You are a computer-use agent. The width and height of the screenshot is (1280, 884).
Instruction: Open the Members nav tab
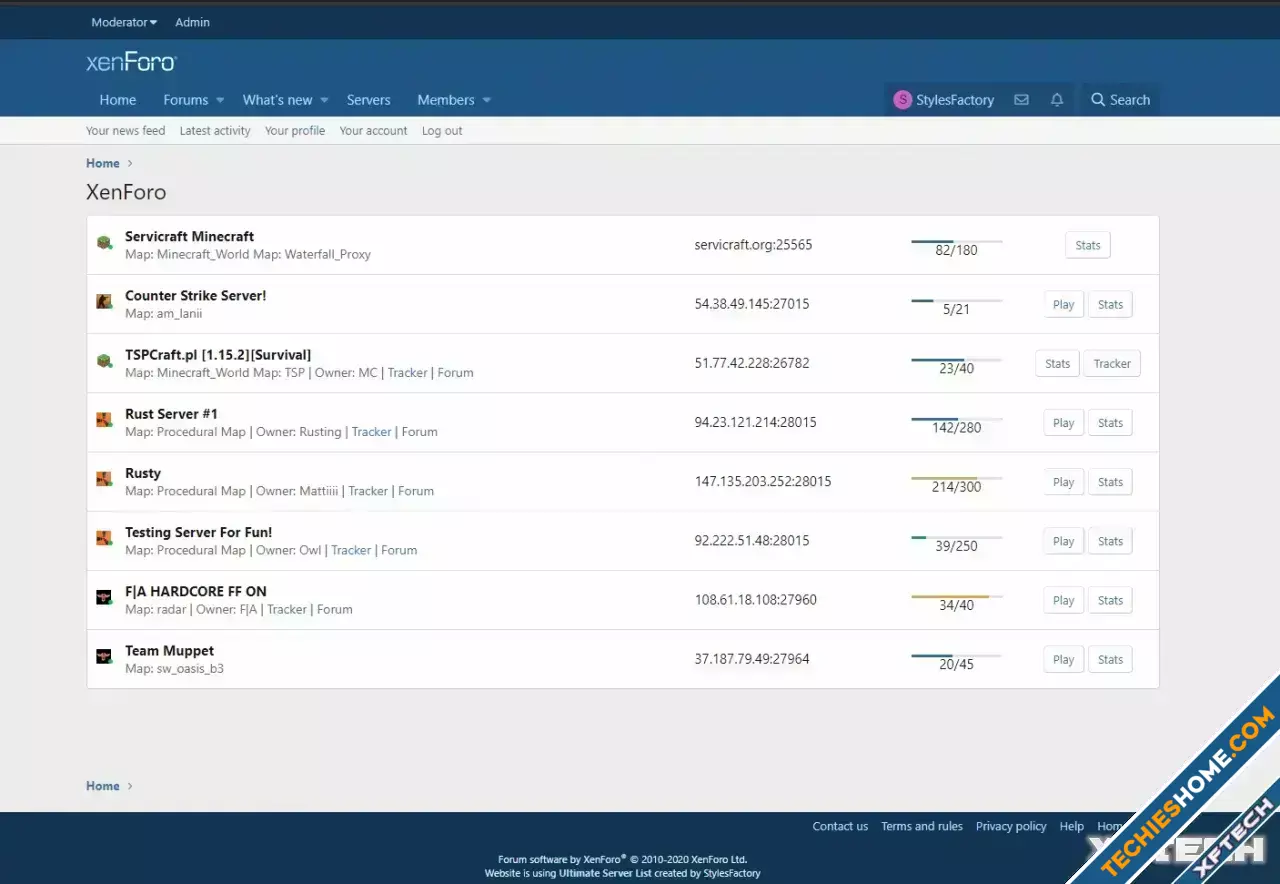click(446, 100)
